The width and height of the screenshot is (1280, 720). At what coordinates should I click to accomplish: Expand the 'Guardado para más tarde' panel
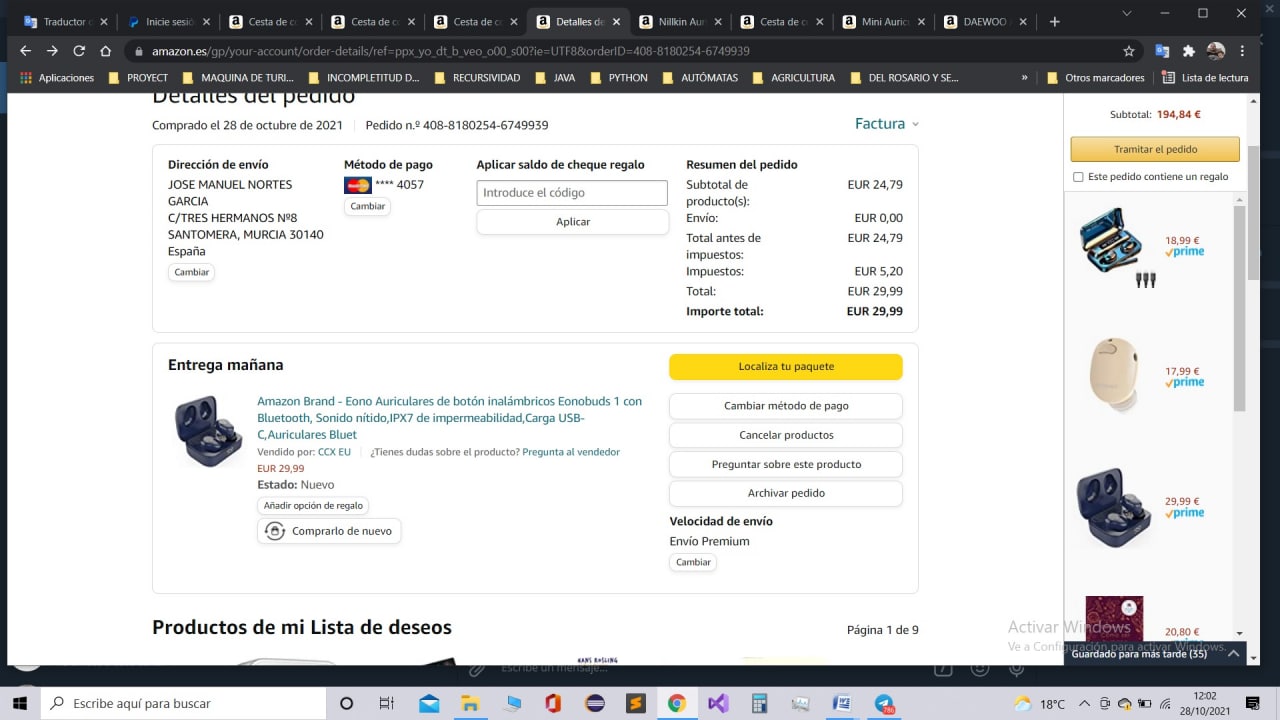click(x=1233, y=654)
